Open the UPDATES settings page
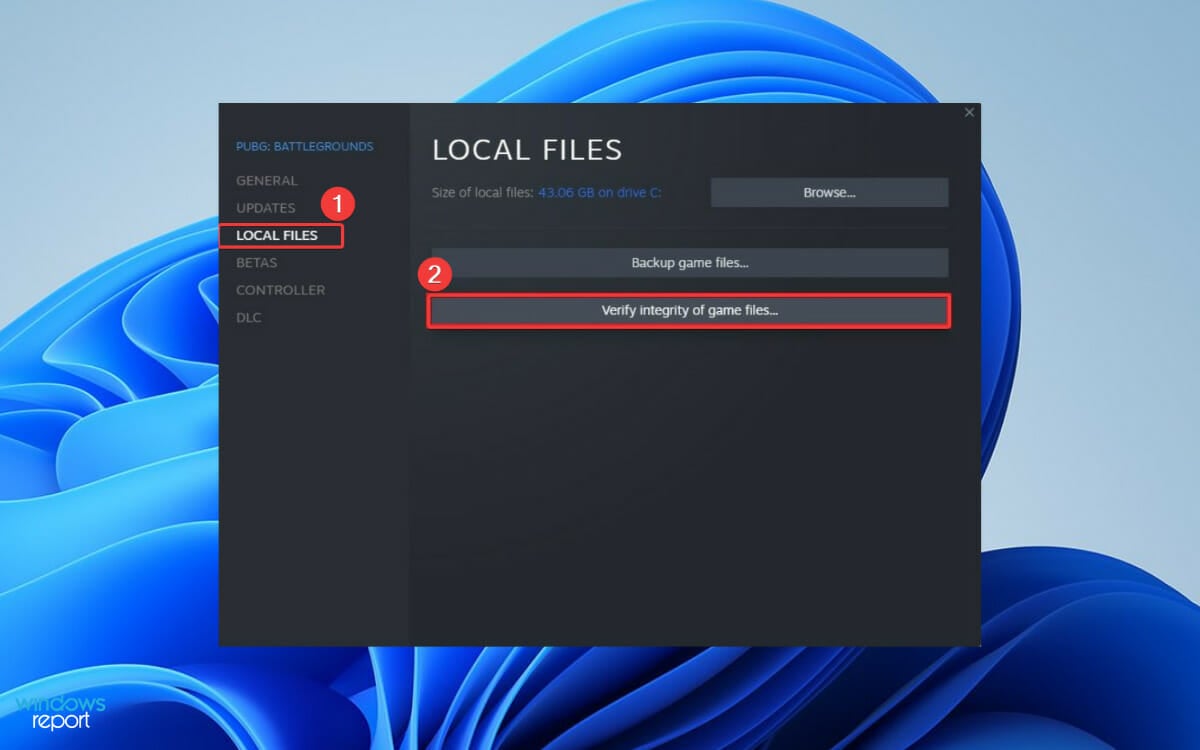The height and width of the screenshot is (750, 1200). [266, 208]
